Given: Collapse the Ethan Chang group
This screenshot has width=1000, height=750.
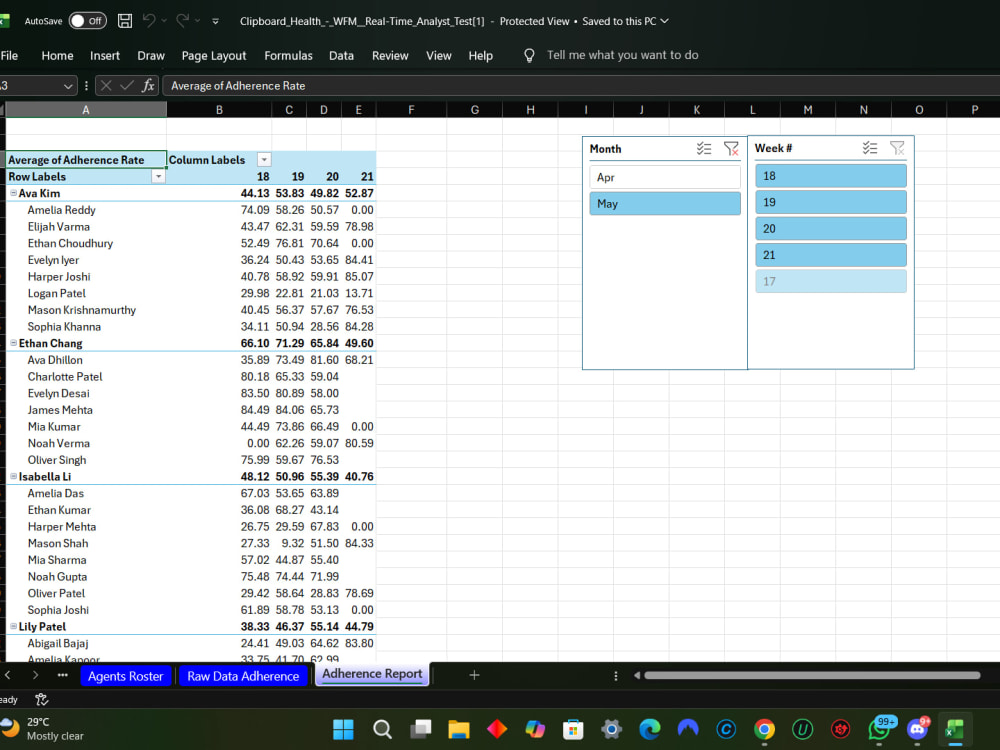Looking at the screenshot, I should [x=13, y=343].
